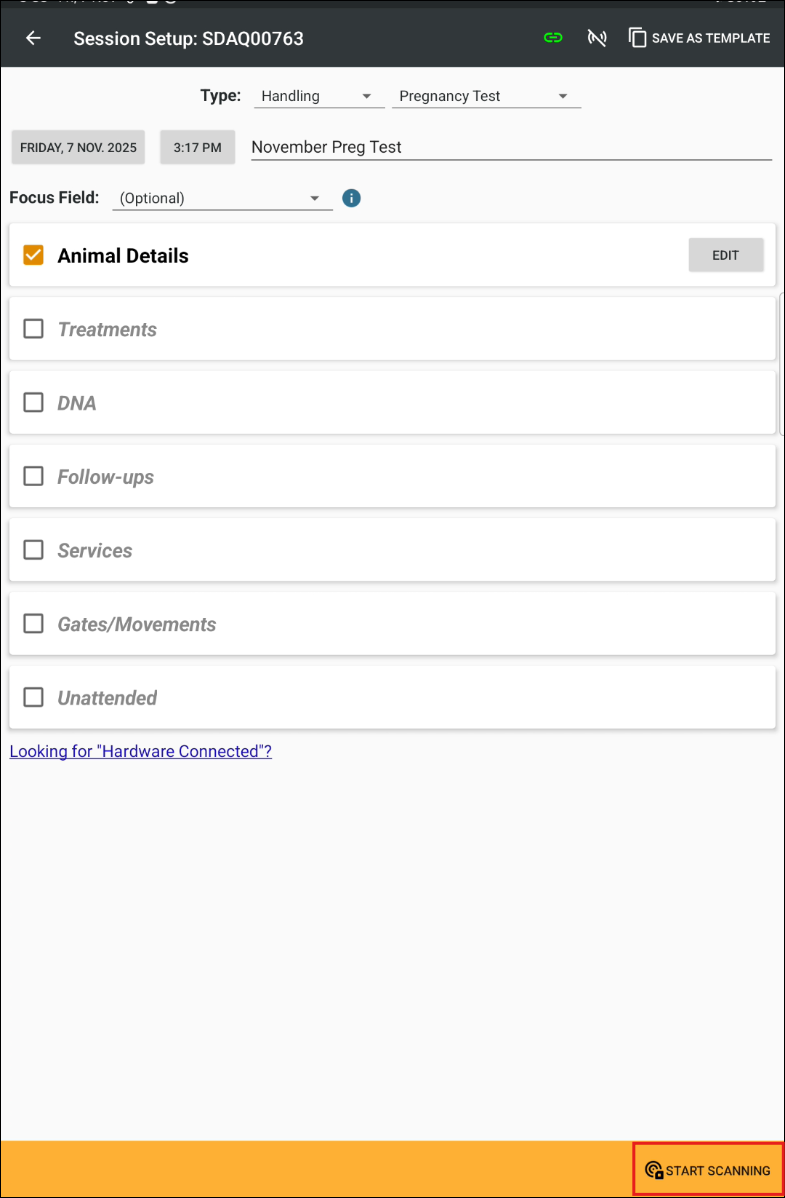Click the green link connection icon
Viewport: 785px width, 1198px height.
[x=553, y=38]
